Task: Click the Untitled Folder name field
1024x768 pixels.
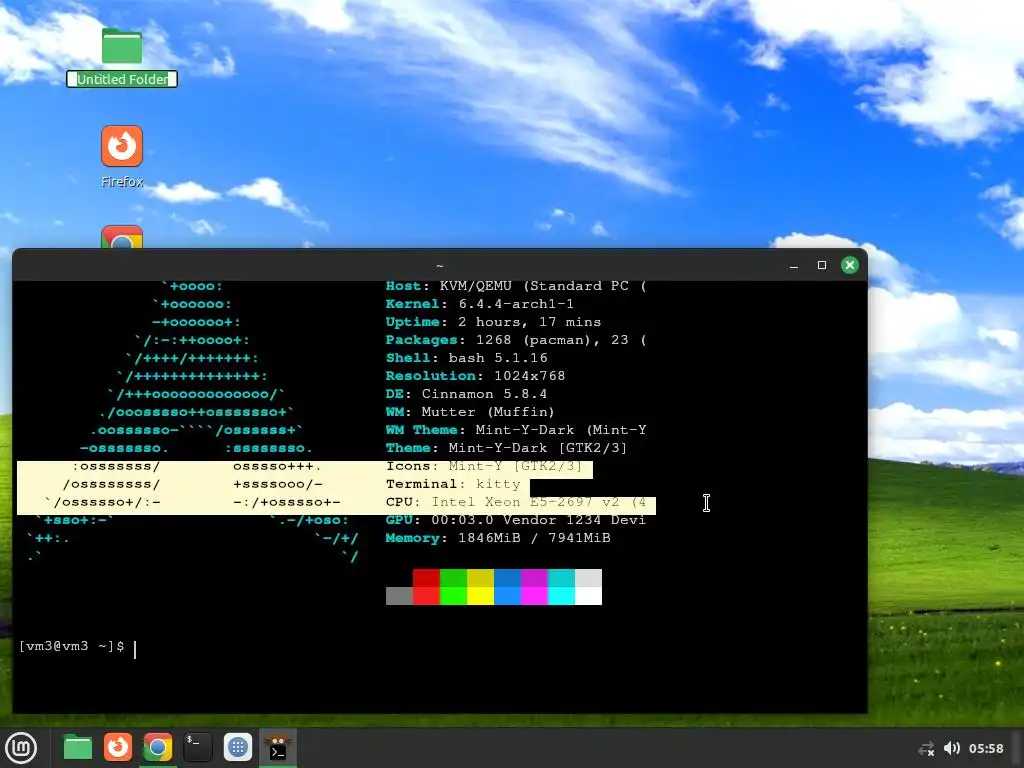Action: coord(122,79)
